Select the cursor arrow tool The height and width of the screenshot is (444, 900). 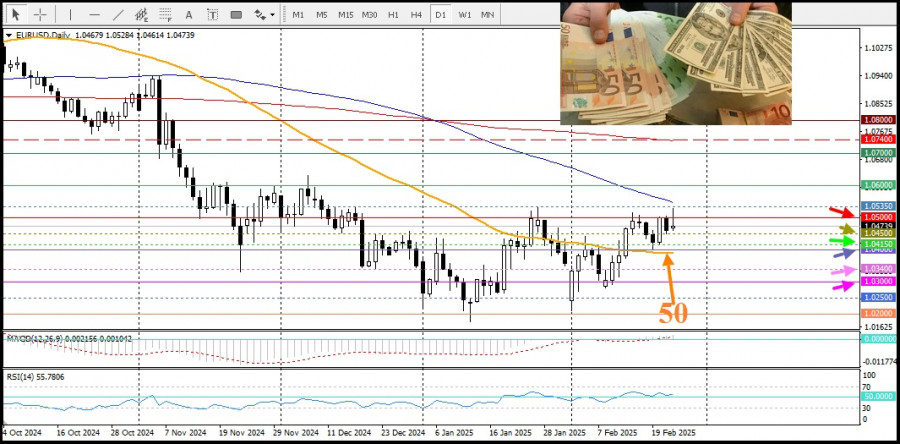[16, 14]
